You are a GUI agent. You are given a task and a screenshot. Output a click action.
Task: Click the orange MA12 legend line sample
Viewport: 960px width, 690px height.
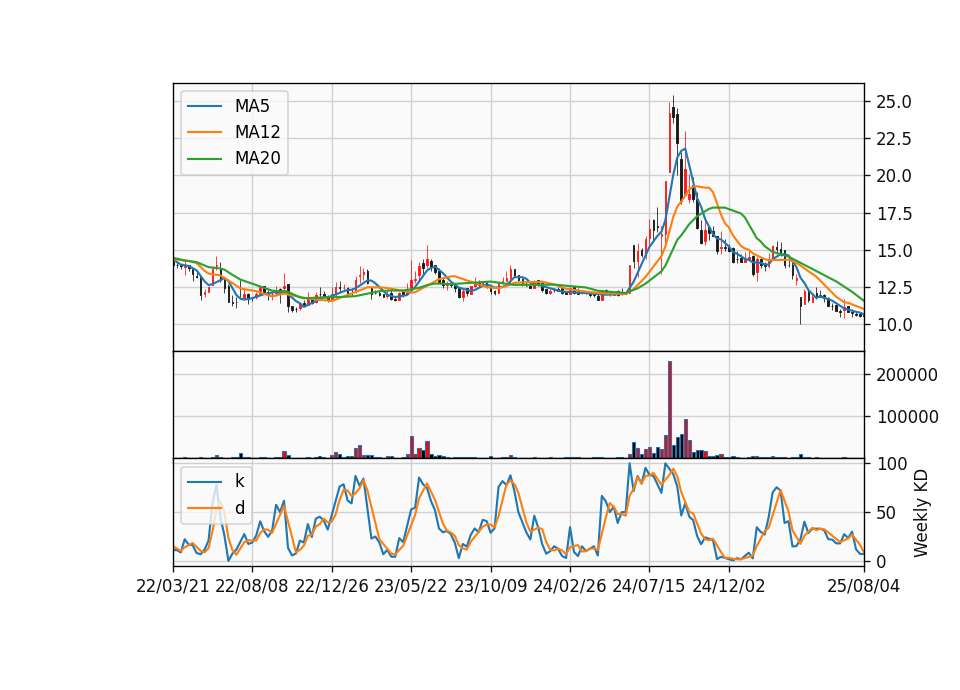204,132
